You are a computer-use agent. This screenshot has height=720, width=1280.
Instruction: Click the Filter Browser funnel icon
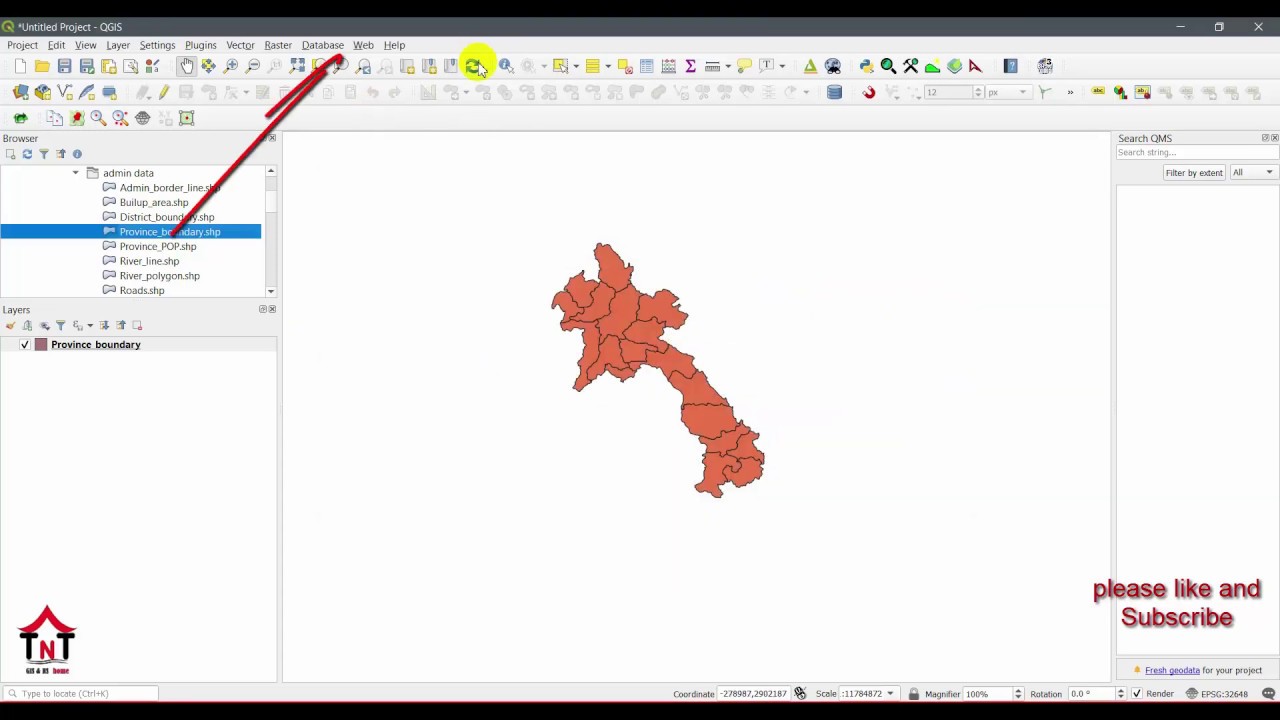tap(43, 154)
